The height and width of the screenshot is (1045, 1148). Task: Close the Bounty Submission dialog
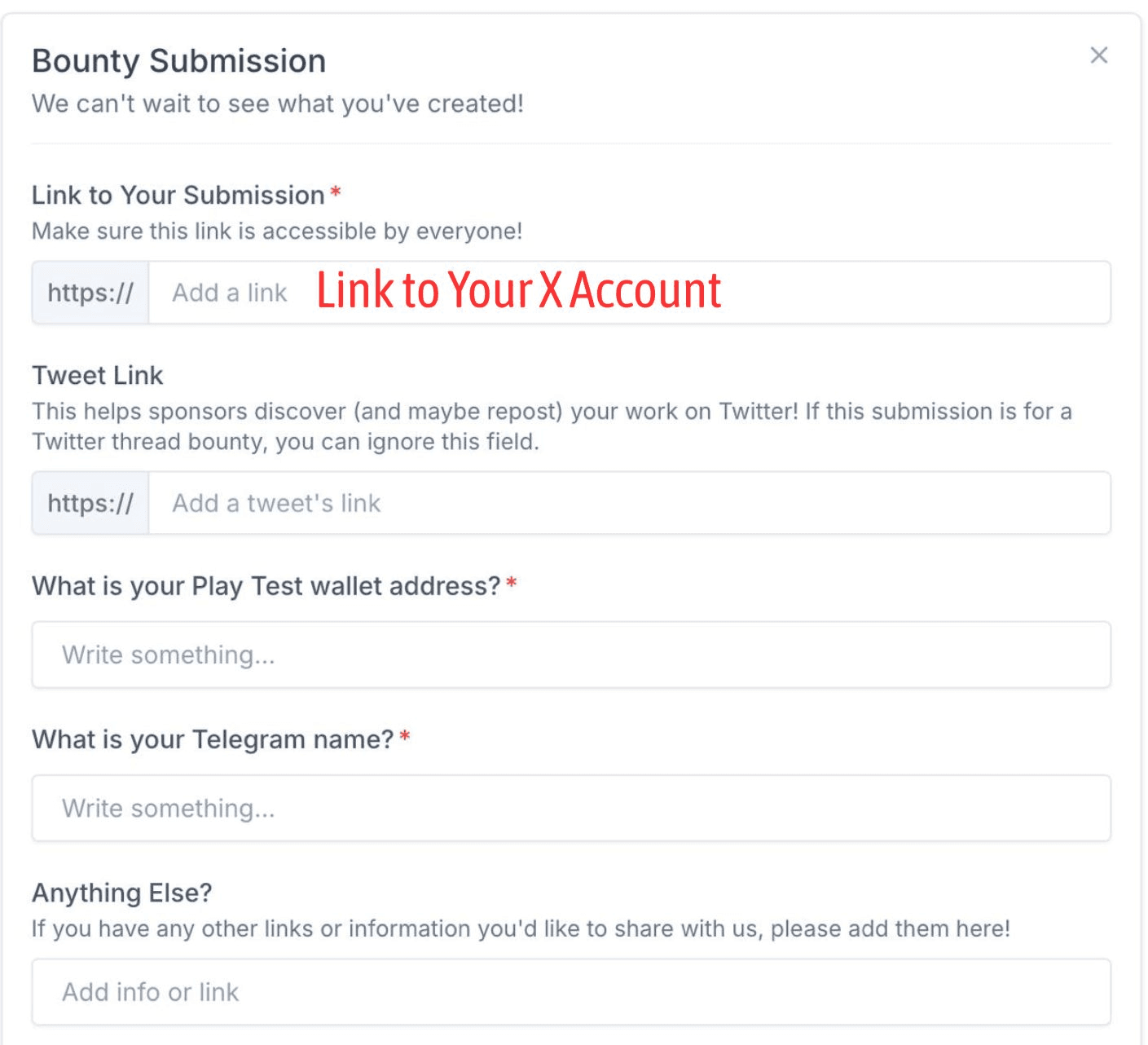click(1098, 55)
